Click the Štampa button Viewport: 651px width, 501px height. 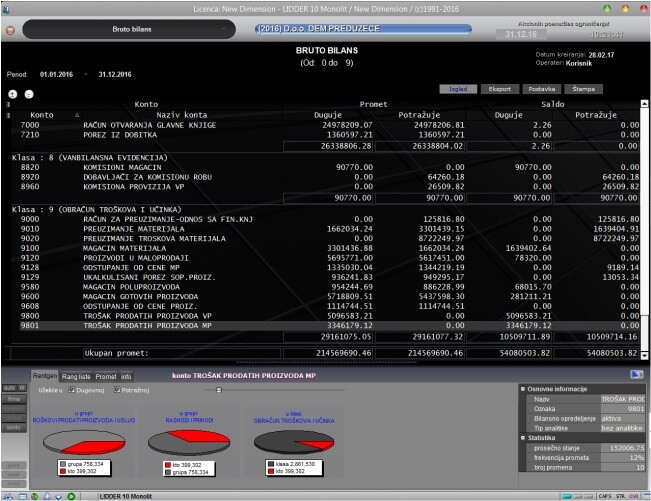click(583, 89)
